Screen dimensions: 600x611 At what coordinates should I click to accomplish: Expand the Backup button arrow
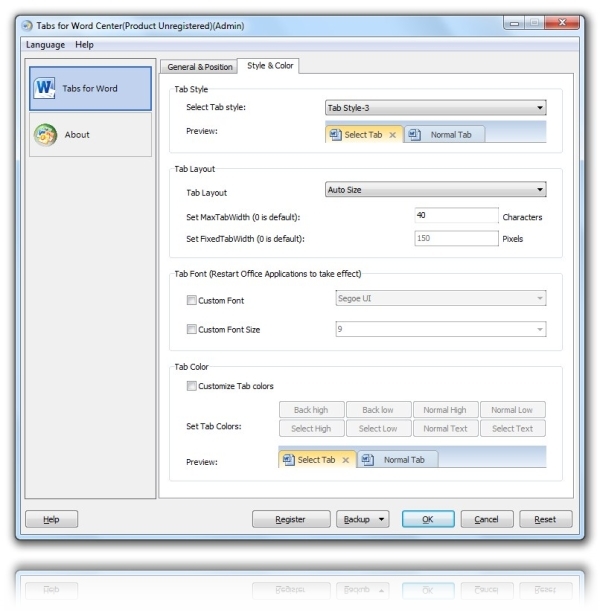[381, 519]
